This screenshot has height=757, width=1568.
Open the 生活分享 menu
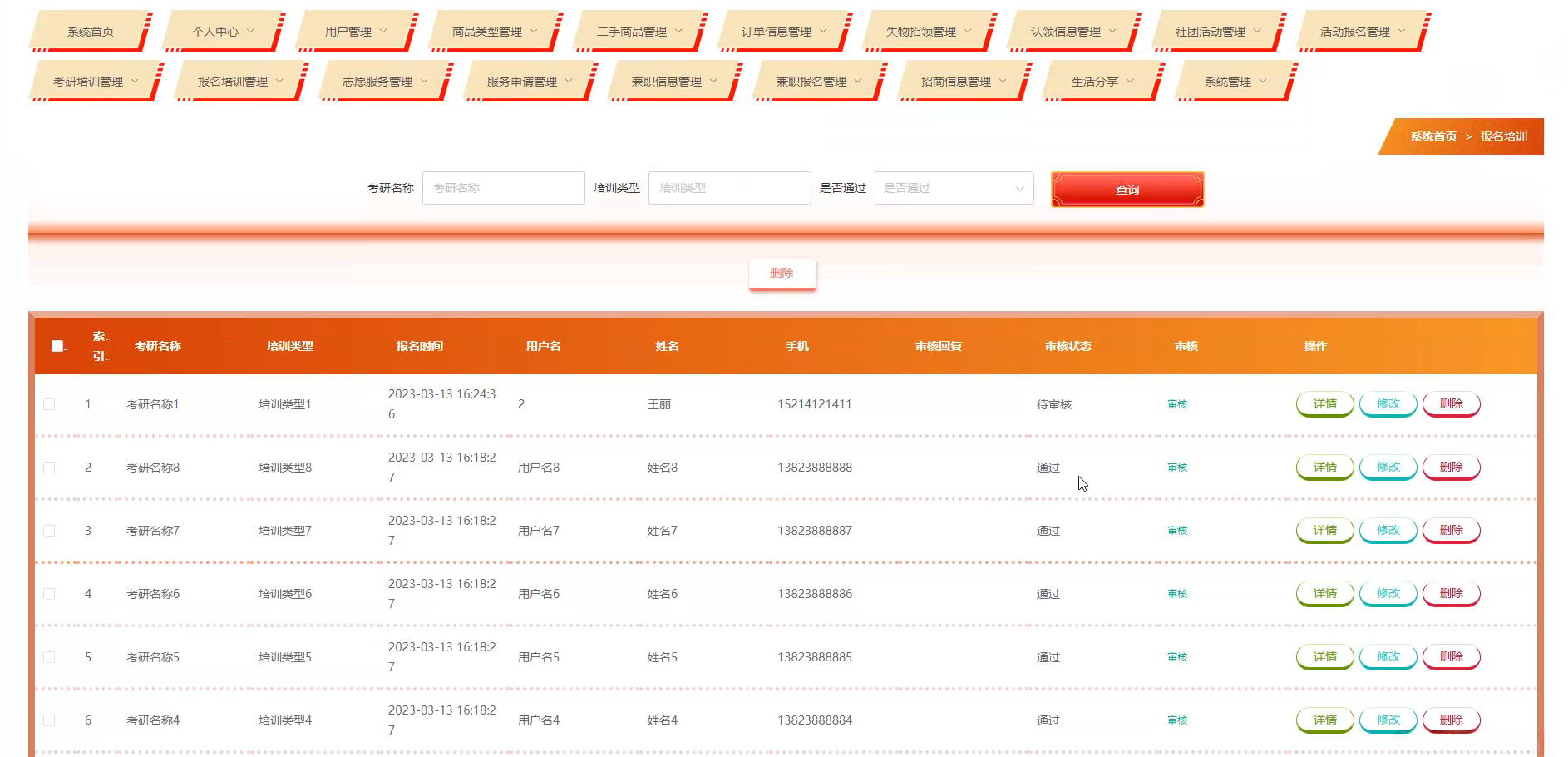[1102, 82]
